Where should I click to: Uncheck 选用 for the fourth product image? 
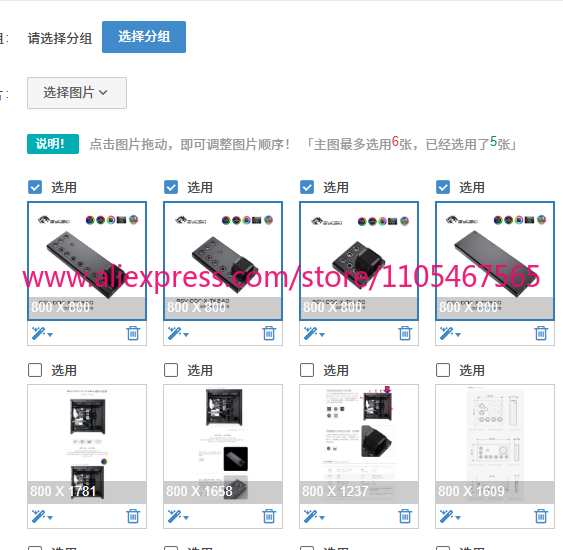[x=443, y=187]
